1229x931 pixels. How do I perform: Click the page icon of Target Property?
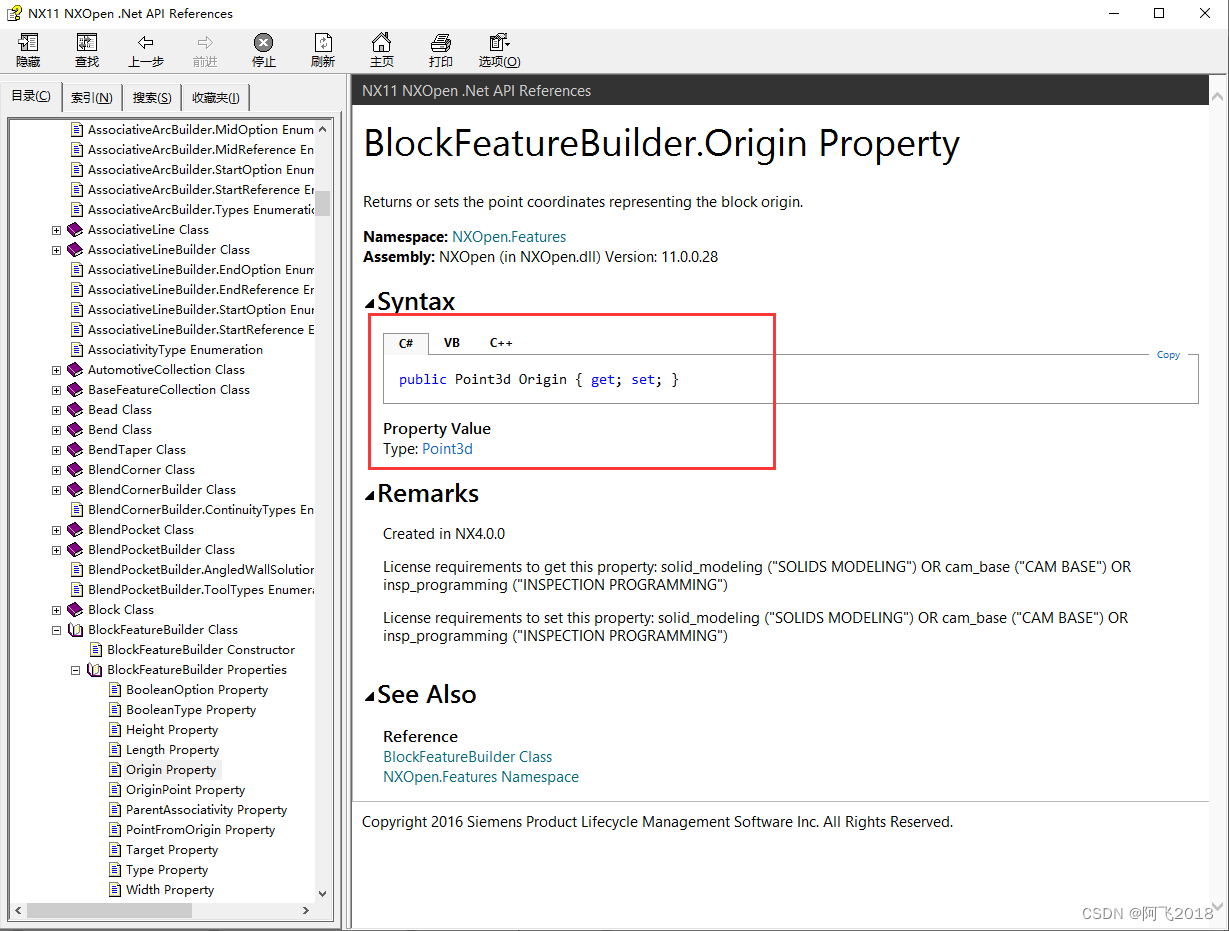(116, 850)
